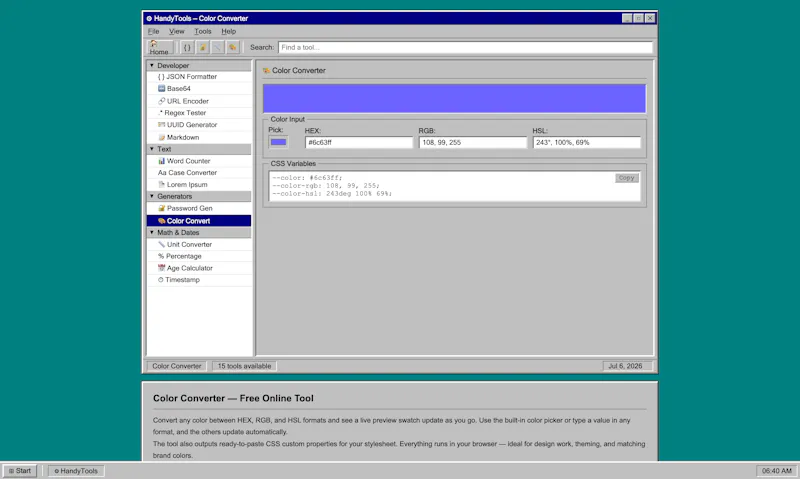Viewport: 800px width, 479px height.
Task: Click the Color Converter icon in panel header
Action: (266, 70)
